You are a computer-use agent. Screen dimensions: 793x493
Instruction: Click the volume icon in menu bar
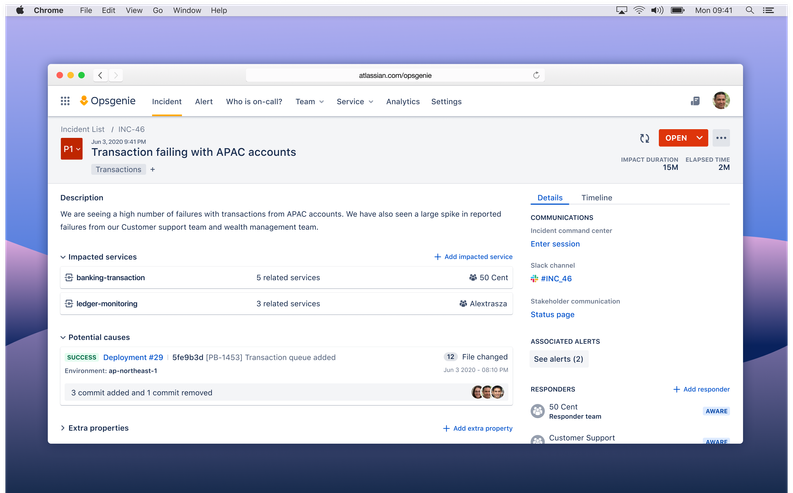(657, 10)
